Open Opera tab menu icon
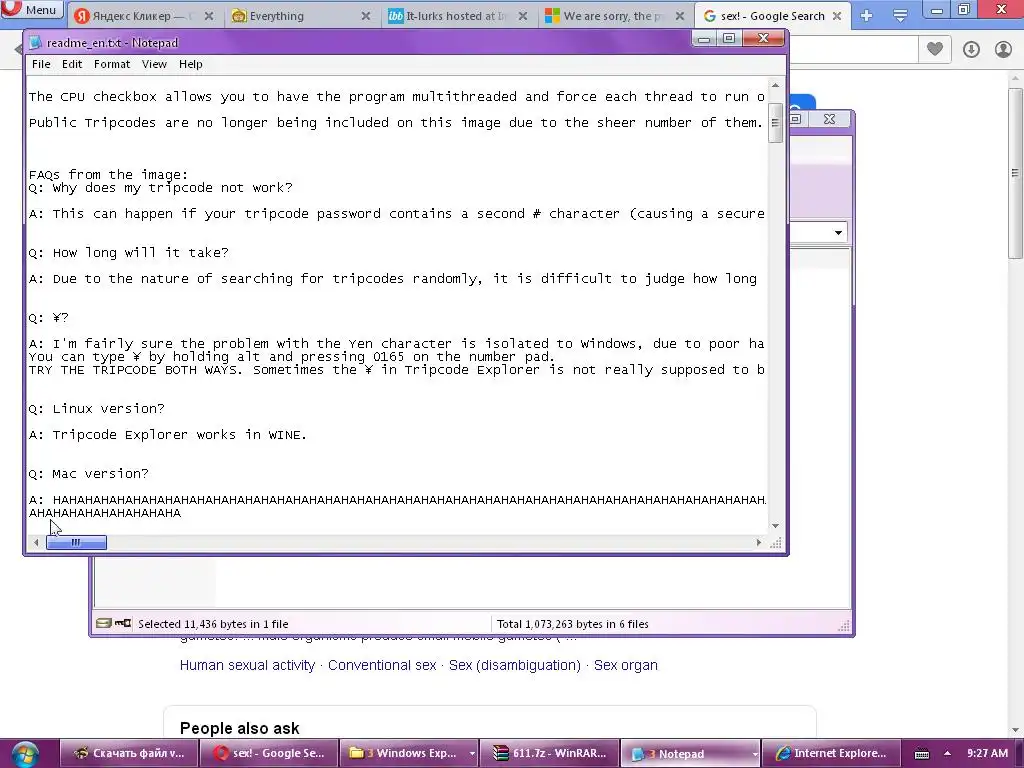 (x=900, y=16)
